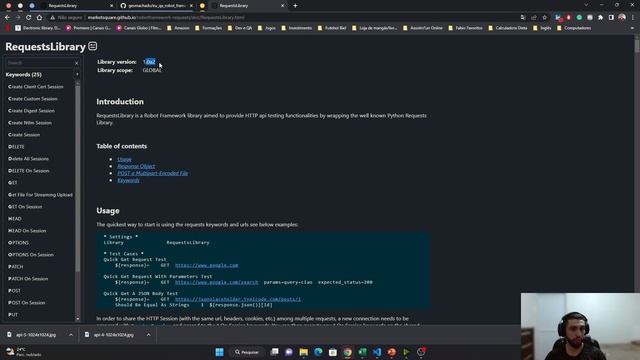This screenshot has height=360, width=640.
Task: Click the Pesquisar taskbar search box
Action: pyautogui.click(x=247, y=352)
